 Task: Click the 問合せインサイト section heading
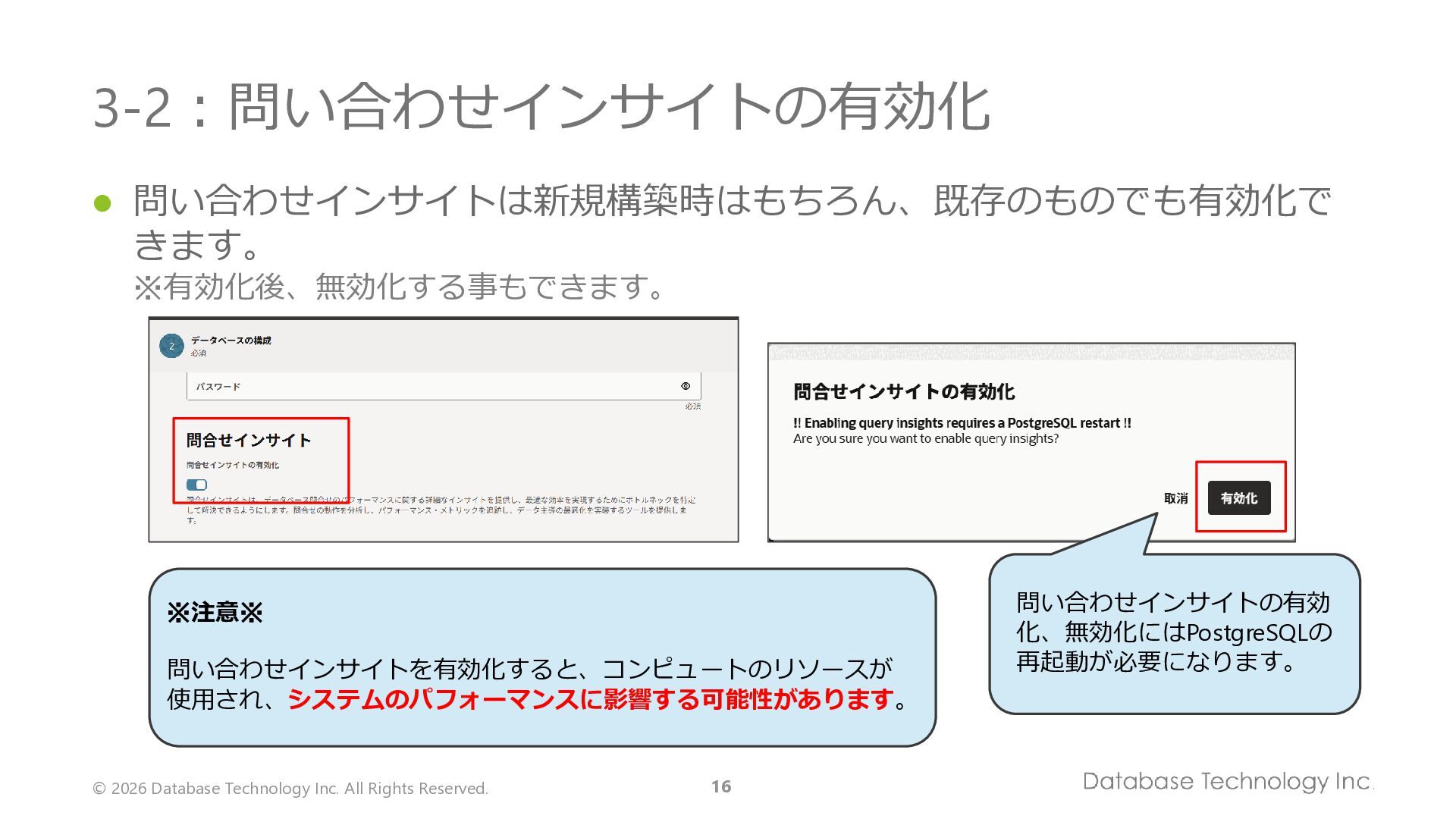249,440
